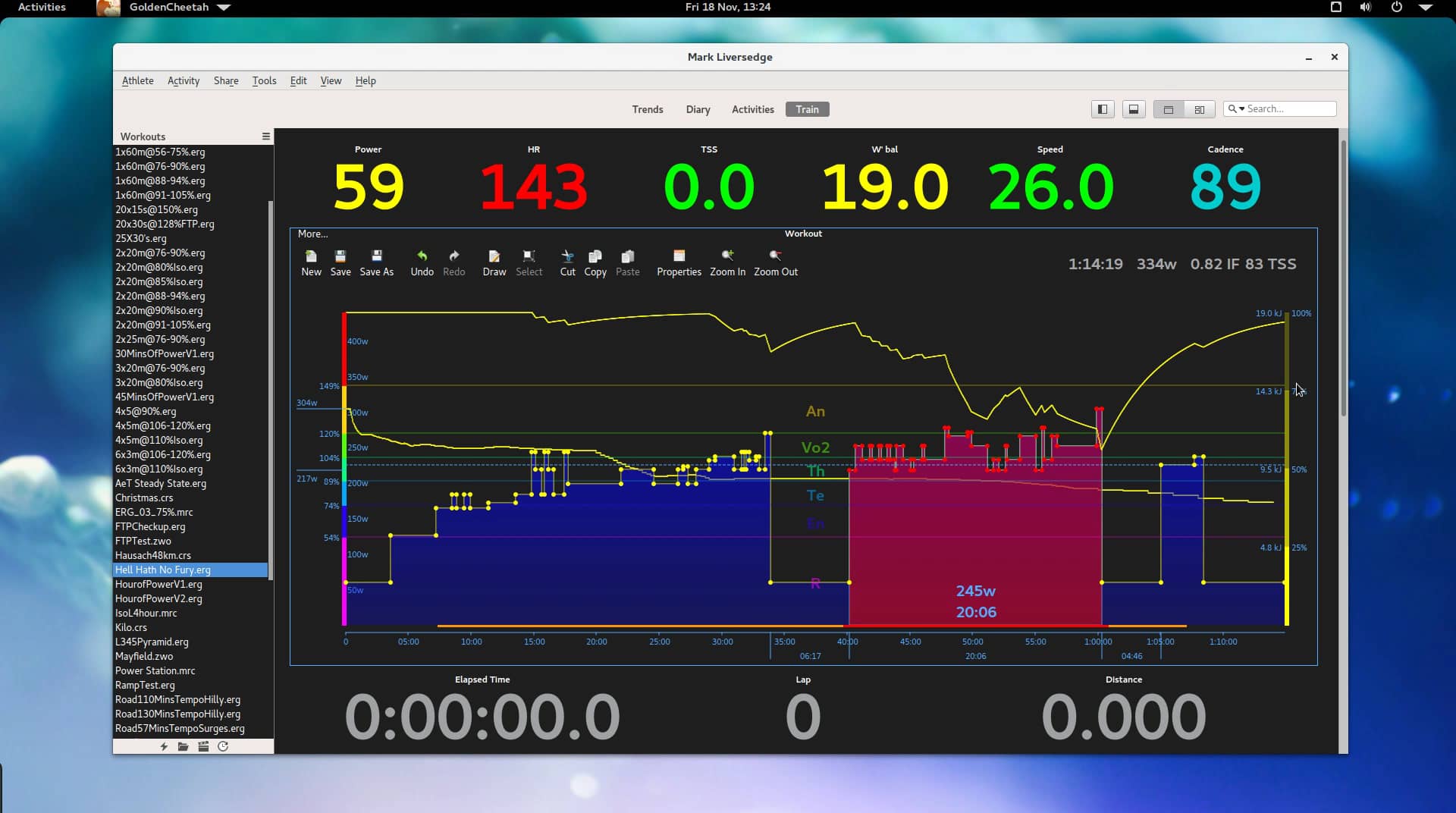Image resolution: width=1456 pixels, height=813 pixels.
Task: Open workout Properties
Action: click(679, 262)
